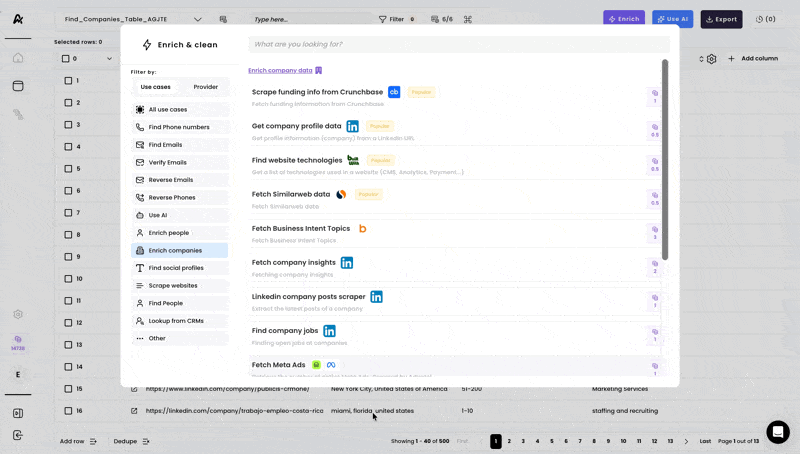Click Meta logo on Fetch Meta Ads
800x454 pixels.
click(x=331, y=365)
